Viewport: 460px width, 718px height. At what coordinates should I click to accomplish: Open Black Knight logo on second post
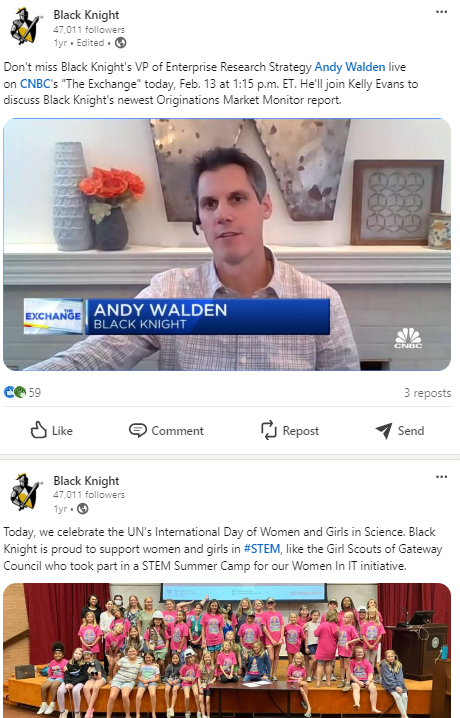(x=25, y=492)
